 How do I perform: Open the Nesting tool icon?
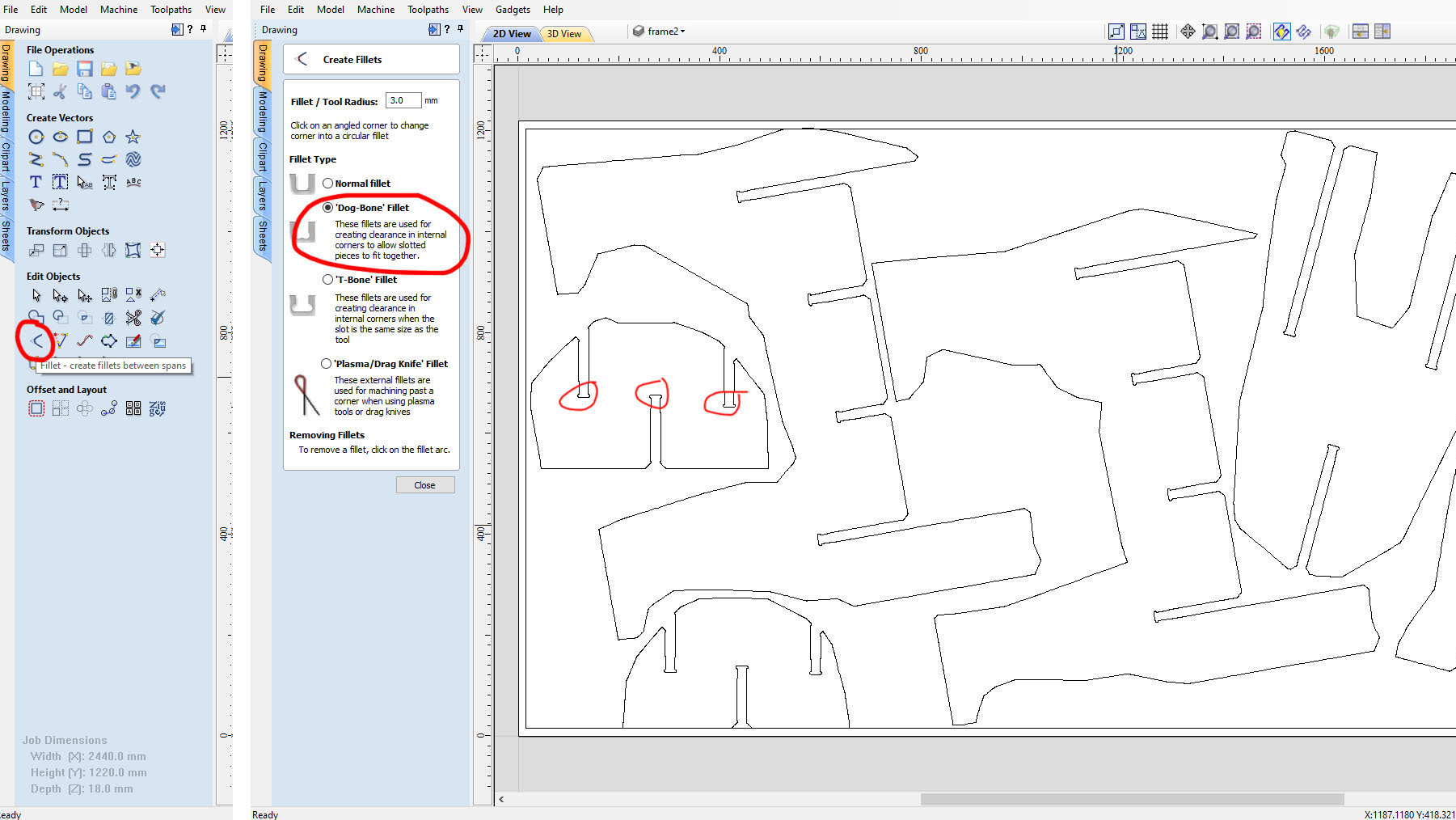(158, 408)
